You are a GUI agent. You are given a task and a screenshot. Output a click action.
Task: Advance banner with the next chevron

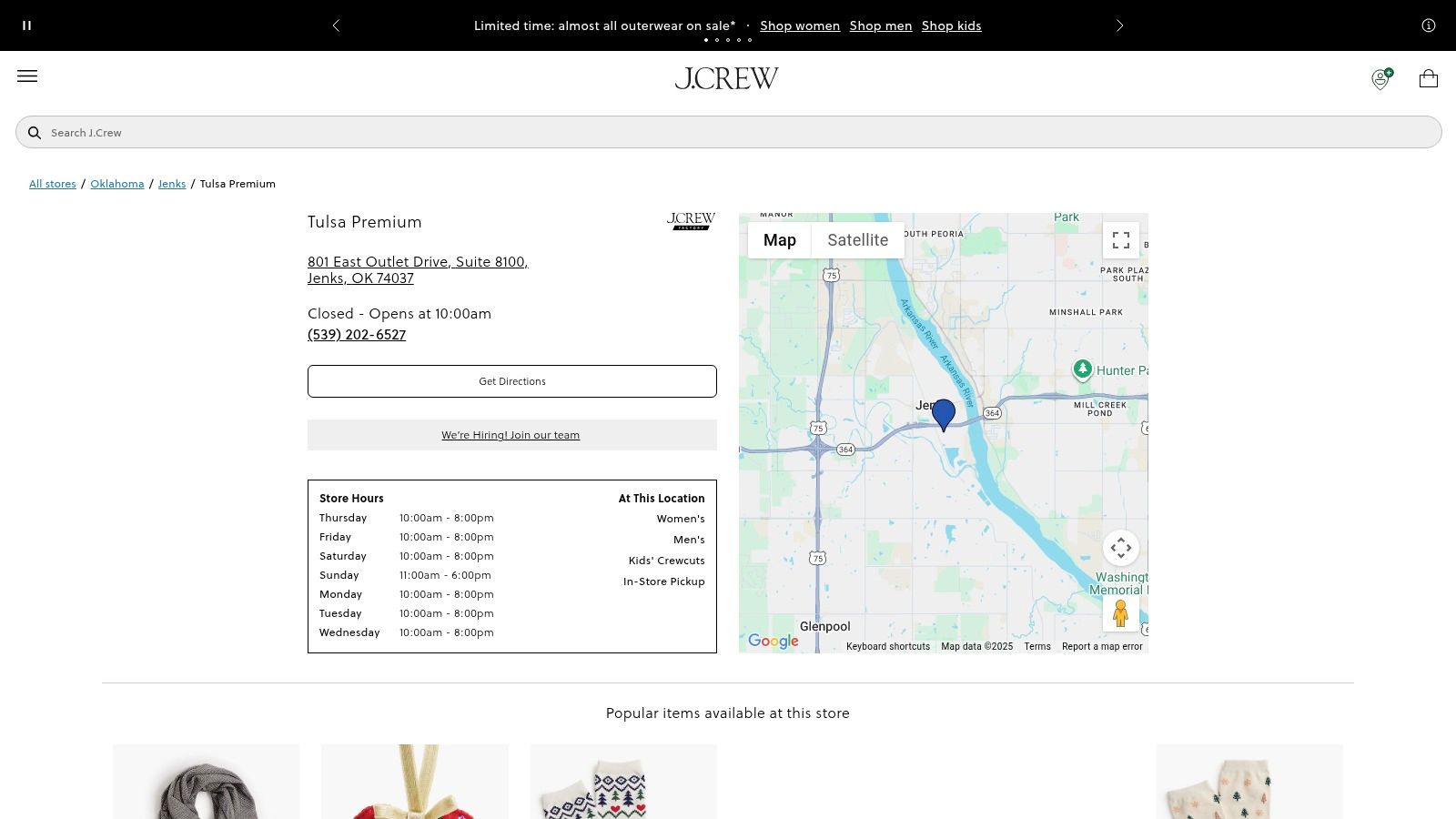click(x=1120, y=25)
